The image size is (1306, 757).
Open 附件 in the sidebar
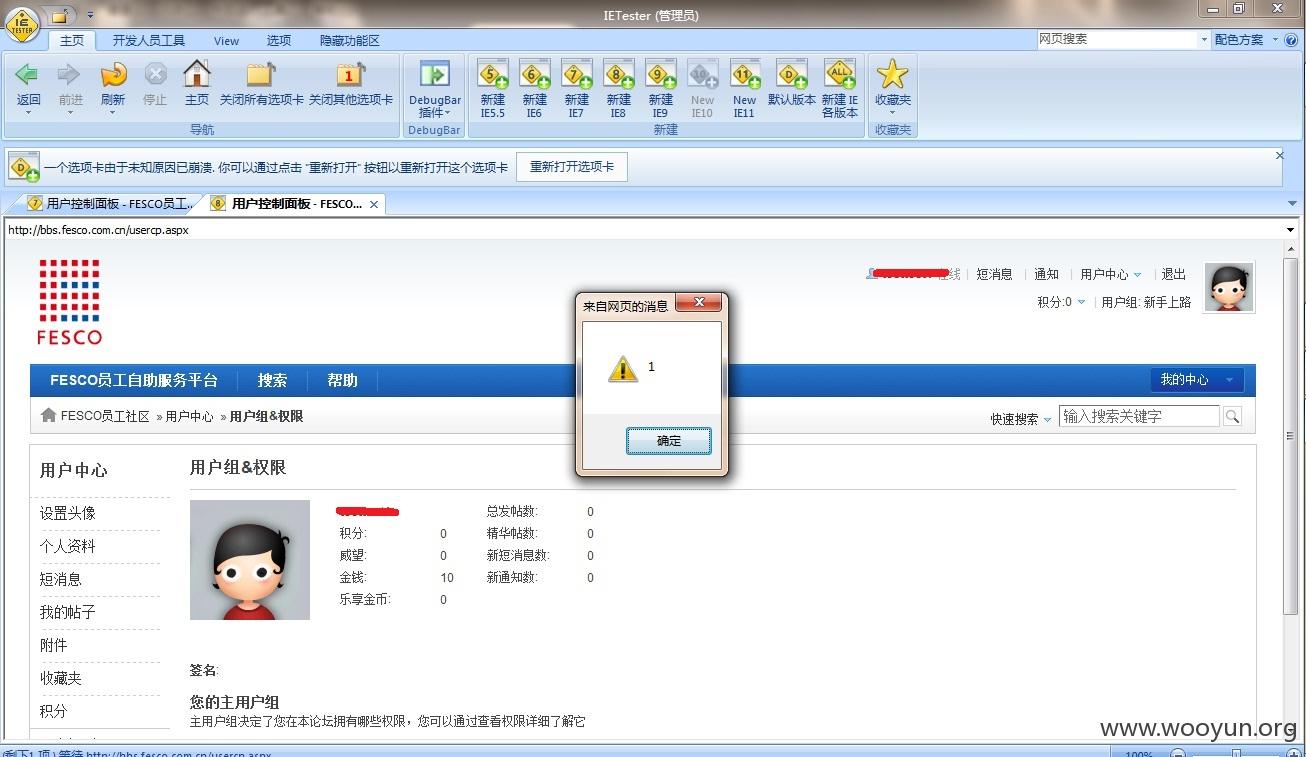pos(54,645)
